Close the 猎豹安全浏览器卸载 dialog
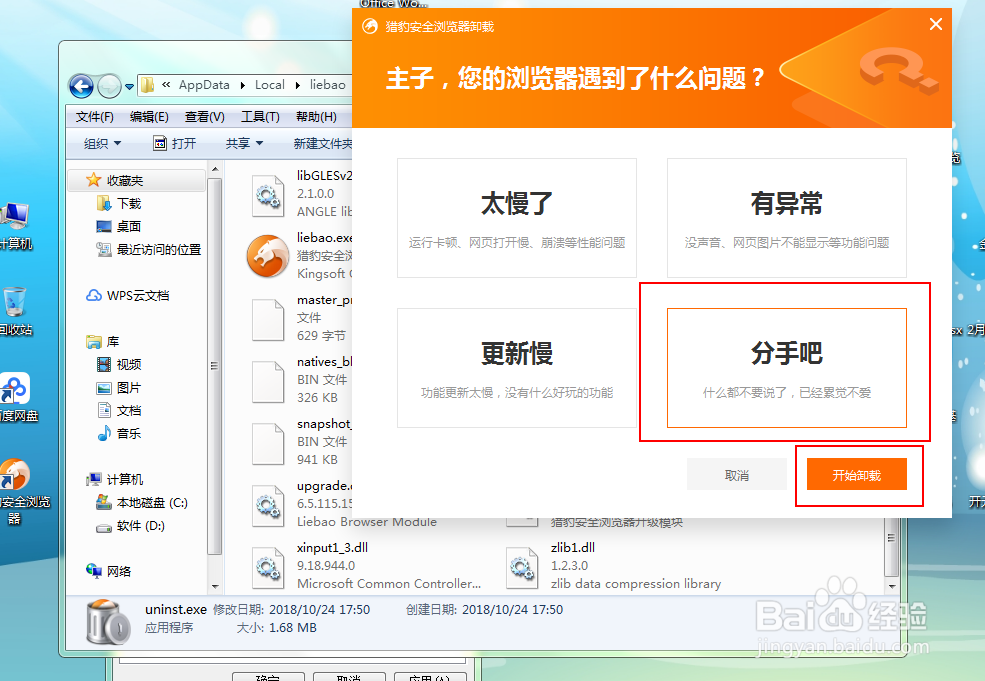This screenshot has width=985, height=681. pyautogui.click(x=935, y=24)
